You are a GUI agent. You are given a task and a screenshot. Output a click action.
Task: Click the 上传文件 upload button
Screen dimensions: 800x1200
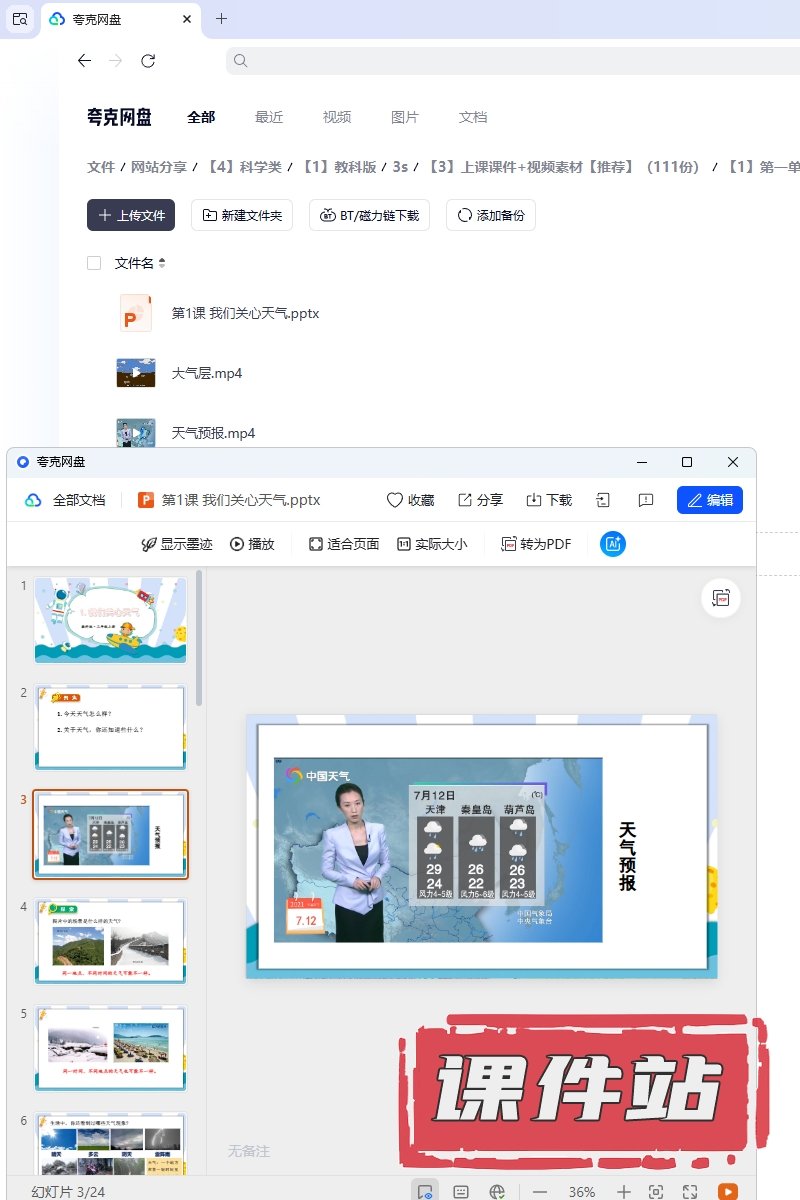coord(131,215)
